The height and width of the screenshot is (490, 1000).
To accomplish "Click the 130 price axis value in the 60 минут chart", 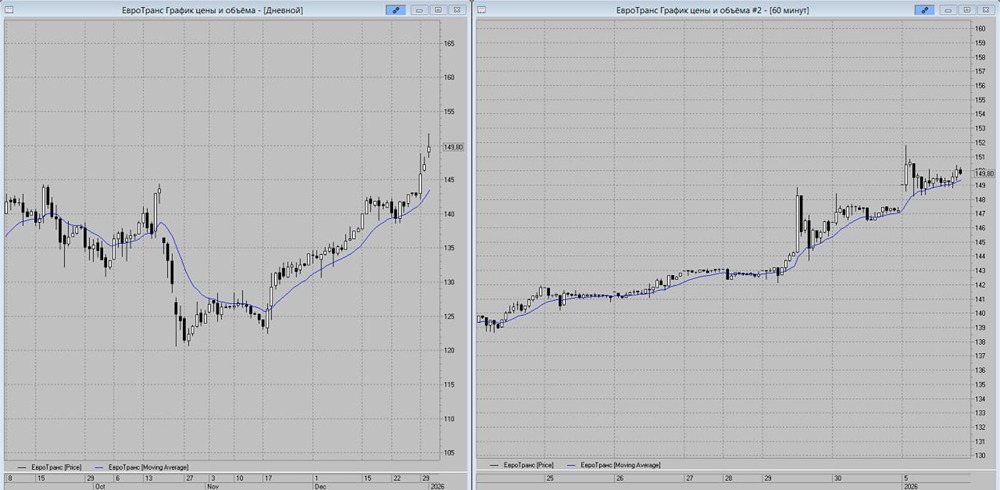I will tap(981, 456).
